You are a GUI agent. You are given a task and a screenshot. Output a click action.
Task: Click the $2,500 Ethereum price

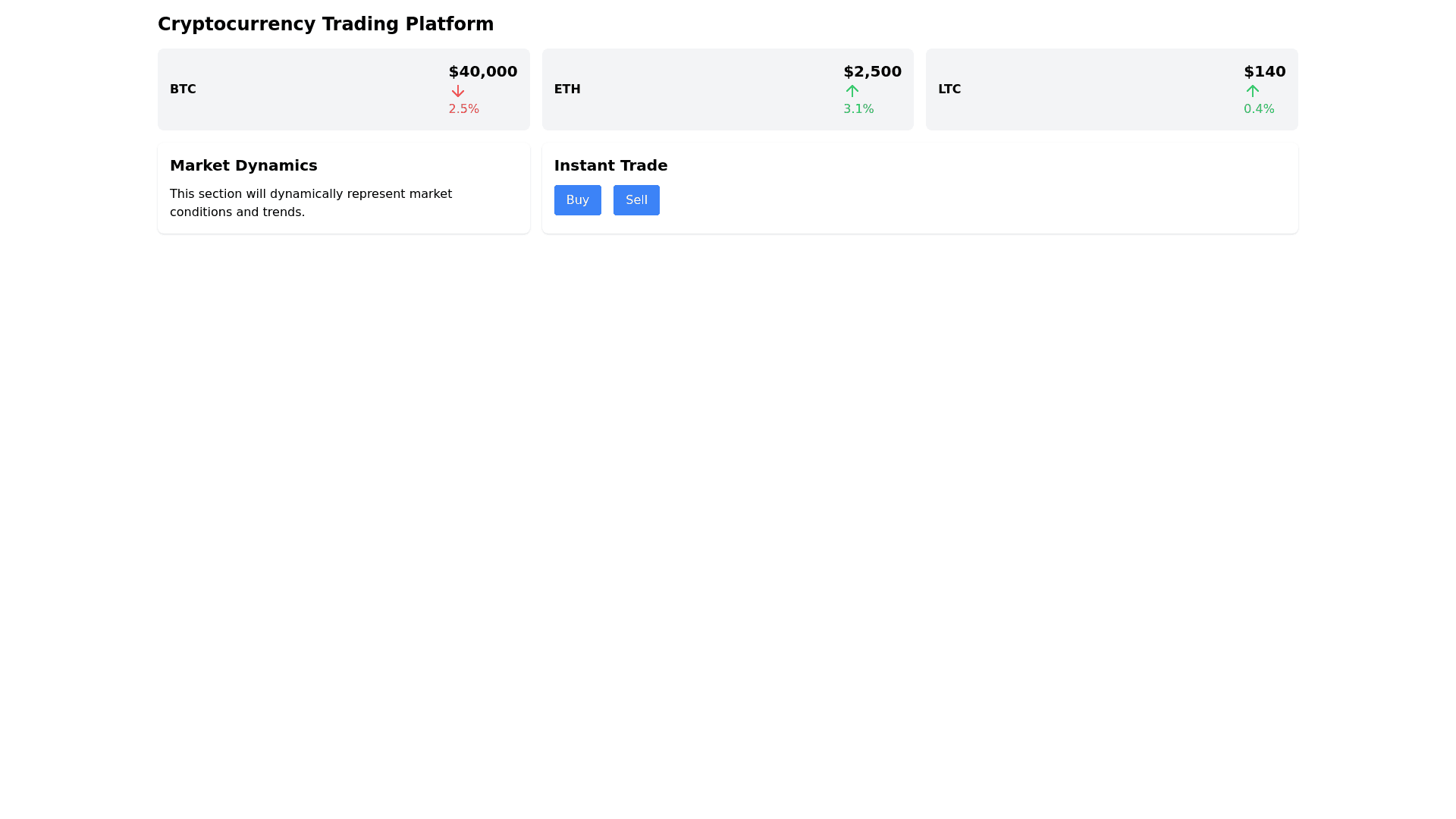point(872,71)
